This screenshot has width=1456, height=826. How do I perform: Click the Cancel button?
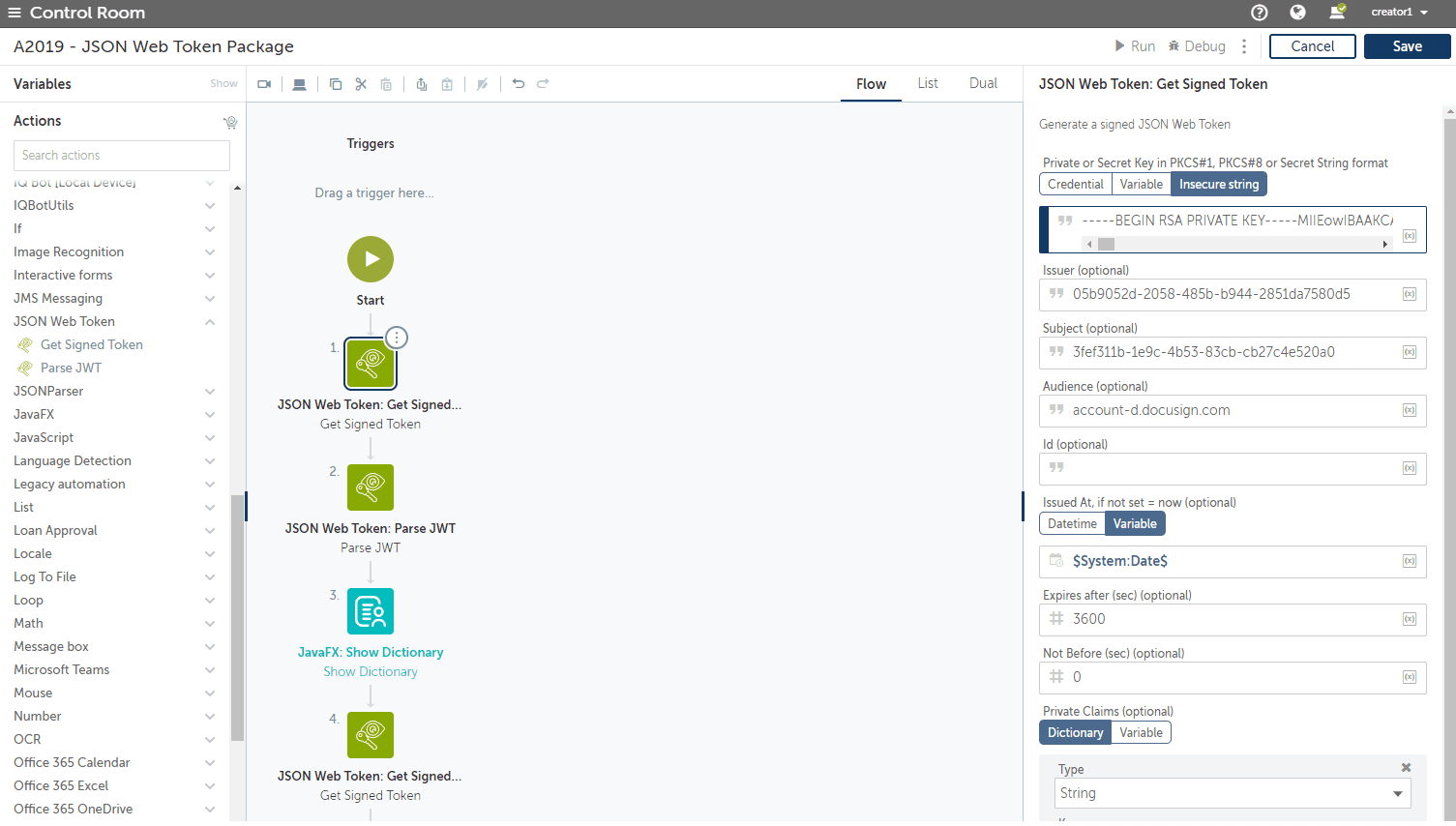pos(1312,46)
